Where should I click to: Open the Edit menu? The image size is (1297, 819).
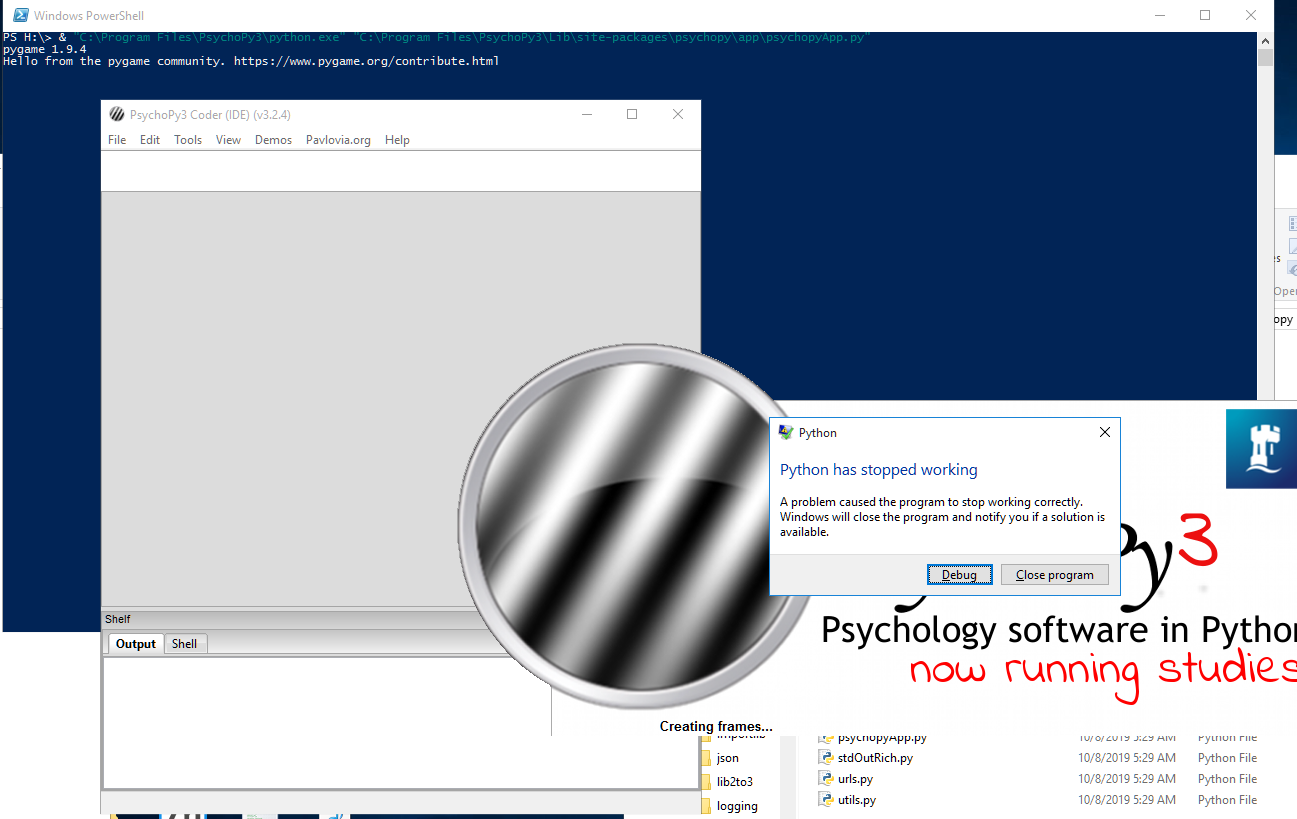[x=150, y=139]
